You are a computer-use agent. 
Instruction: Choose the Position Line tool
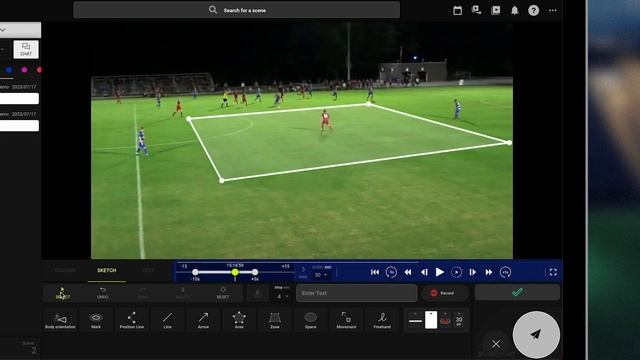131,320
